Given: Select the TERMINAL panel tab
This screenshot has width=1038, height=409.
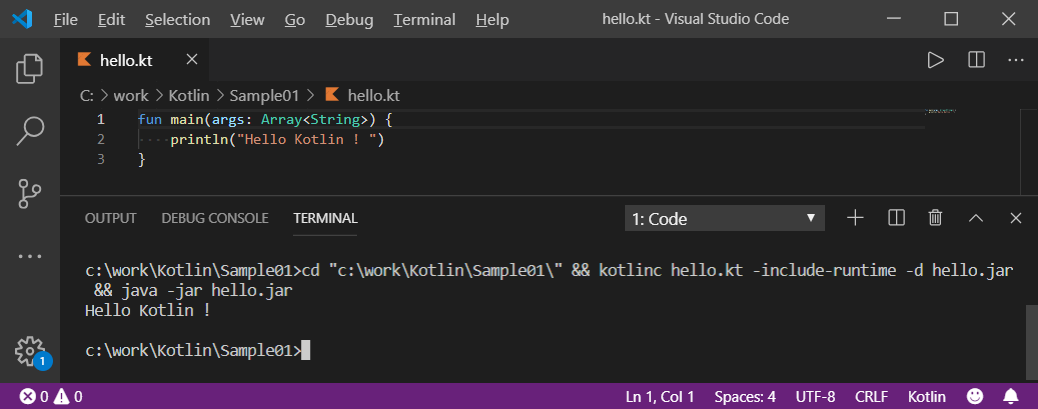Looking at the screenshot, I should (x=326, y=218).
